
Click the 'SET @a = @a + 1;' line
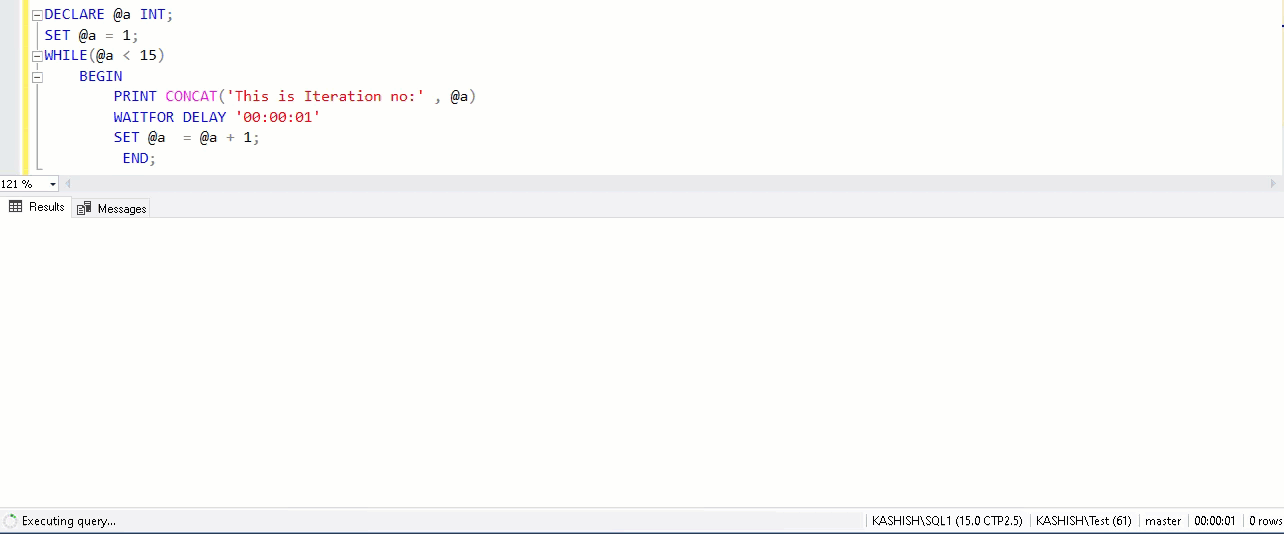pyautogui.click(x=186, y=137)
